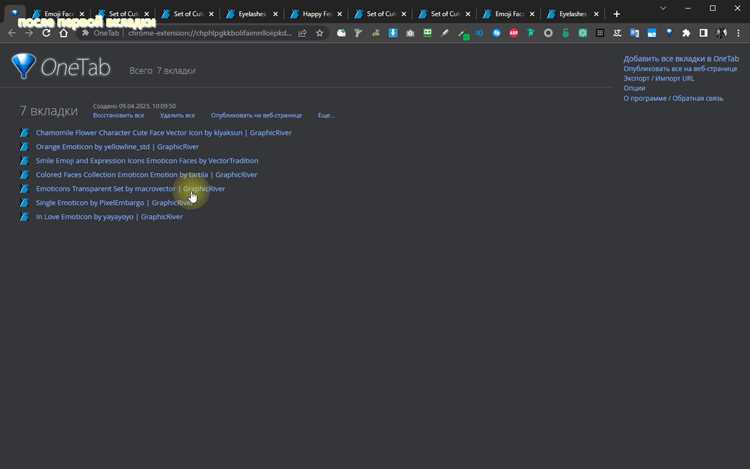750x469 pixels.
Task: Open a new browser tab
Action: click(617, 14)
